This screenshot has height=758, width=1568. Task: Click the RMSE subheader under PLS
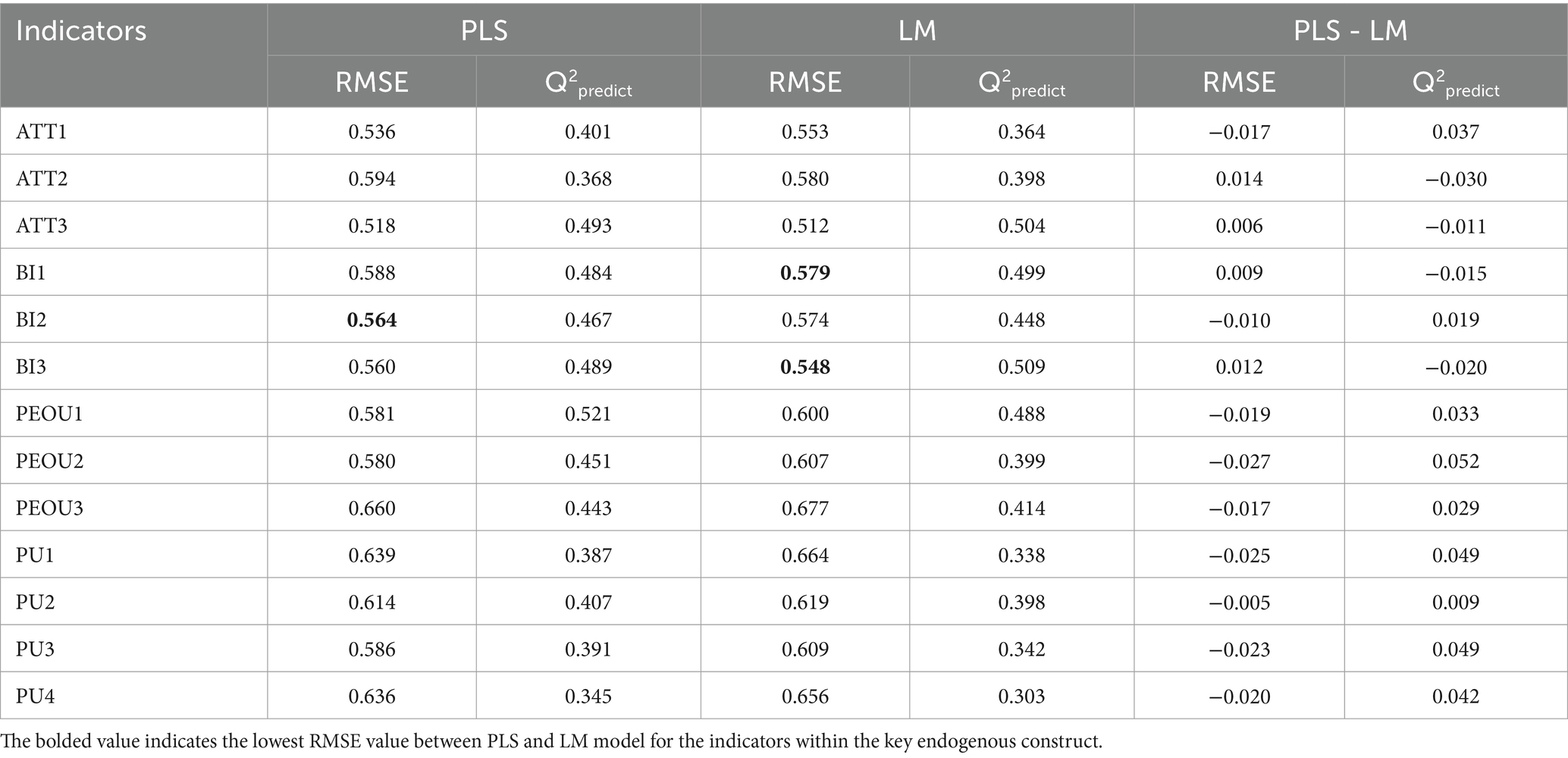(x=372, y=82)
